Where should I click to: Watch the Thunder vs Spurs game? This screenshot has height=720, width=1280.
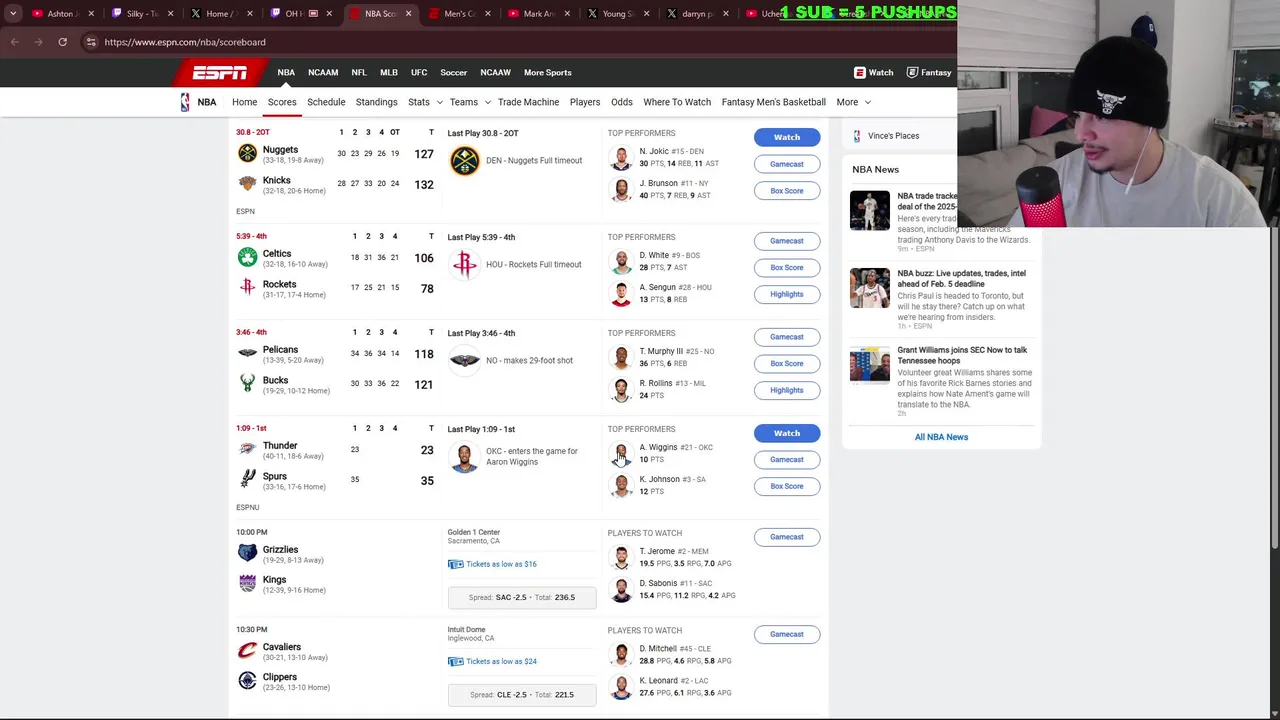pos(787,433)
